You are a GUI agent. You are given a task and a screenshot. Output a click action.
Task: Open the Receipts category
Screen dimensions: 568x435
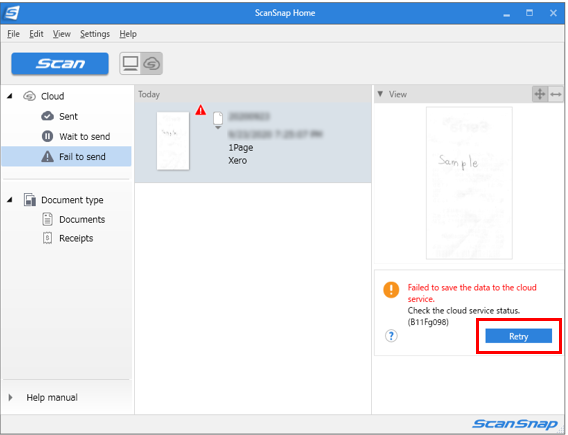coord(76,238)
